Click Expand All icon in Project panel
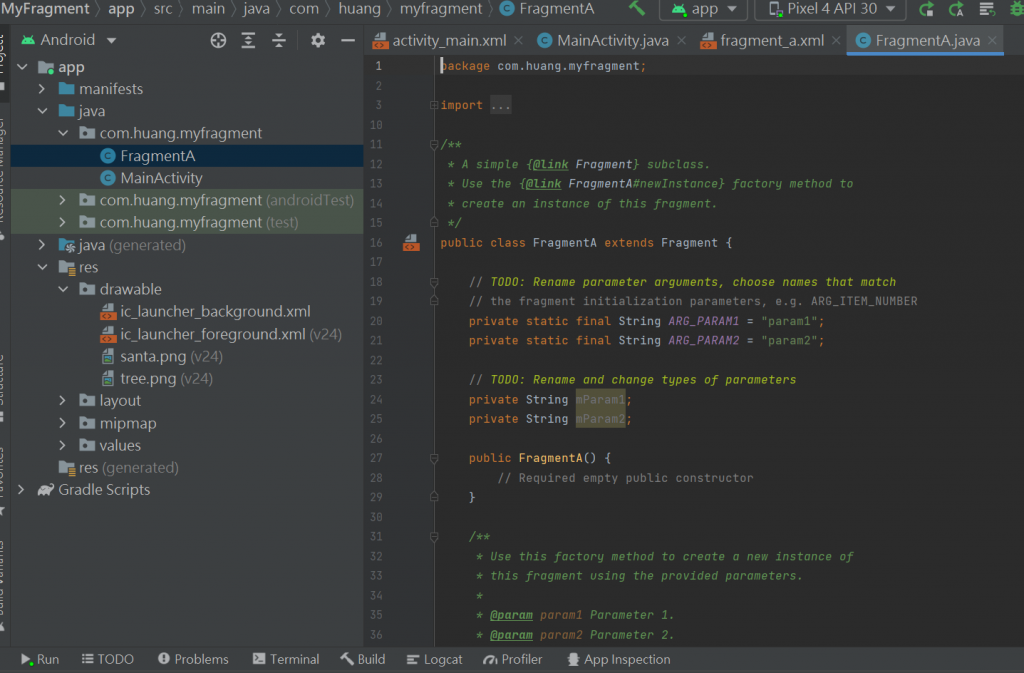The image size is (1024, 673). coord(249,40)
